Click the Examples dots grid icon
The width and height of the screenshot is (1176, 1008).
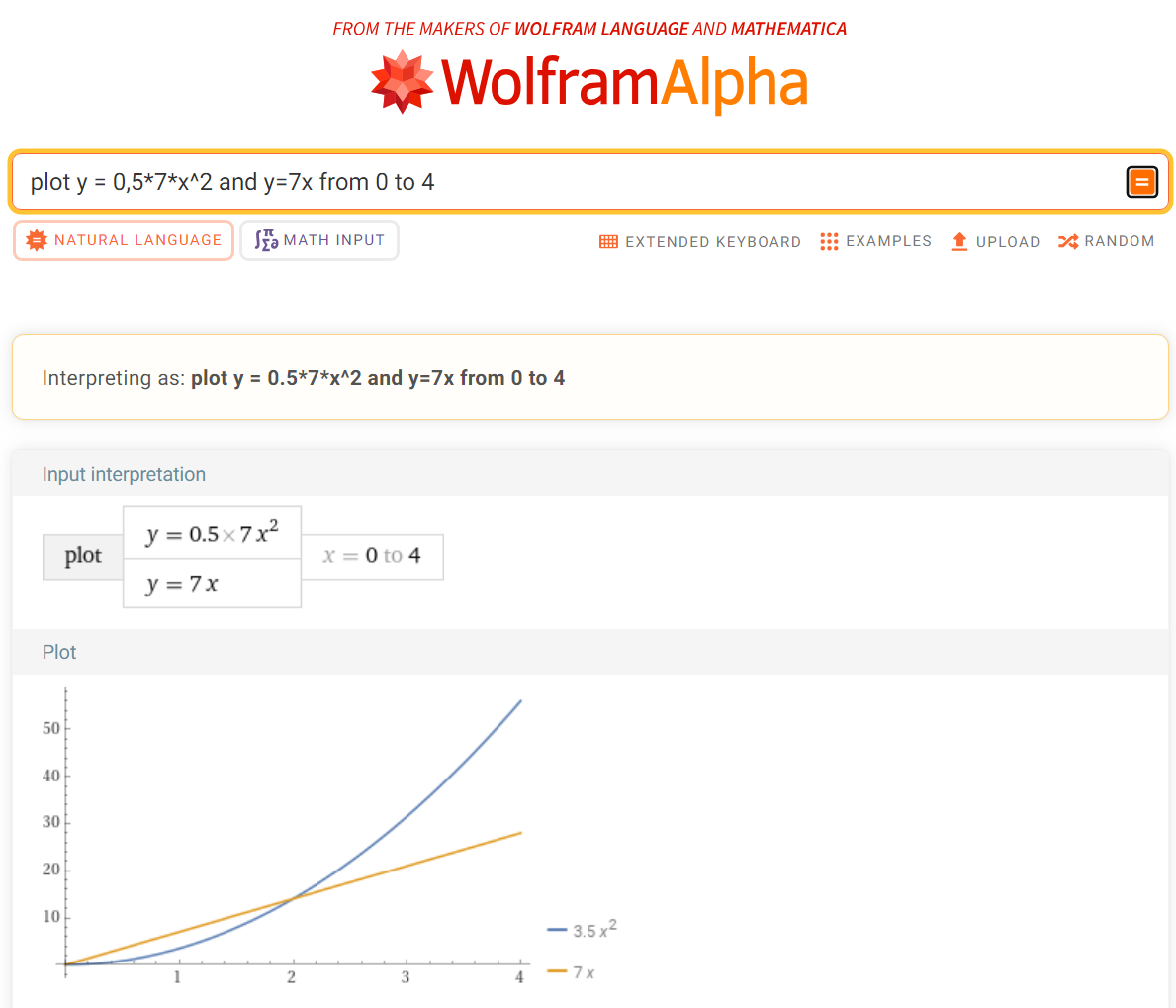pyautogui.click(x=829, y=241)
